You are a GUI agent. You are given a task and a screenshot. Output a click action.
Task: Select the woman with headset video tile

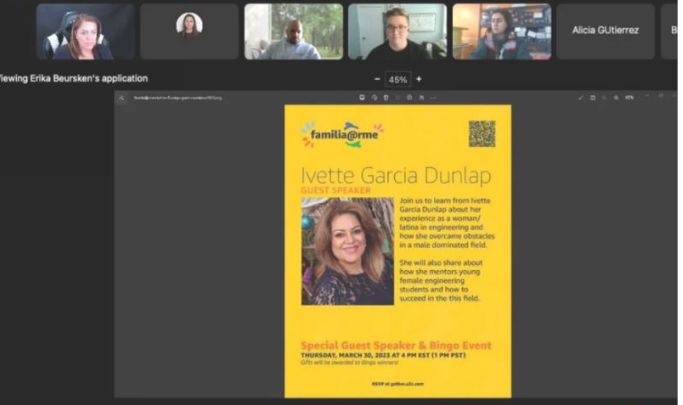click(x=85, y=31)
